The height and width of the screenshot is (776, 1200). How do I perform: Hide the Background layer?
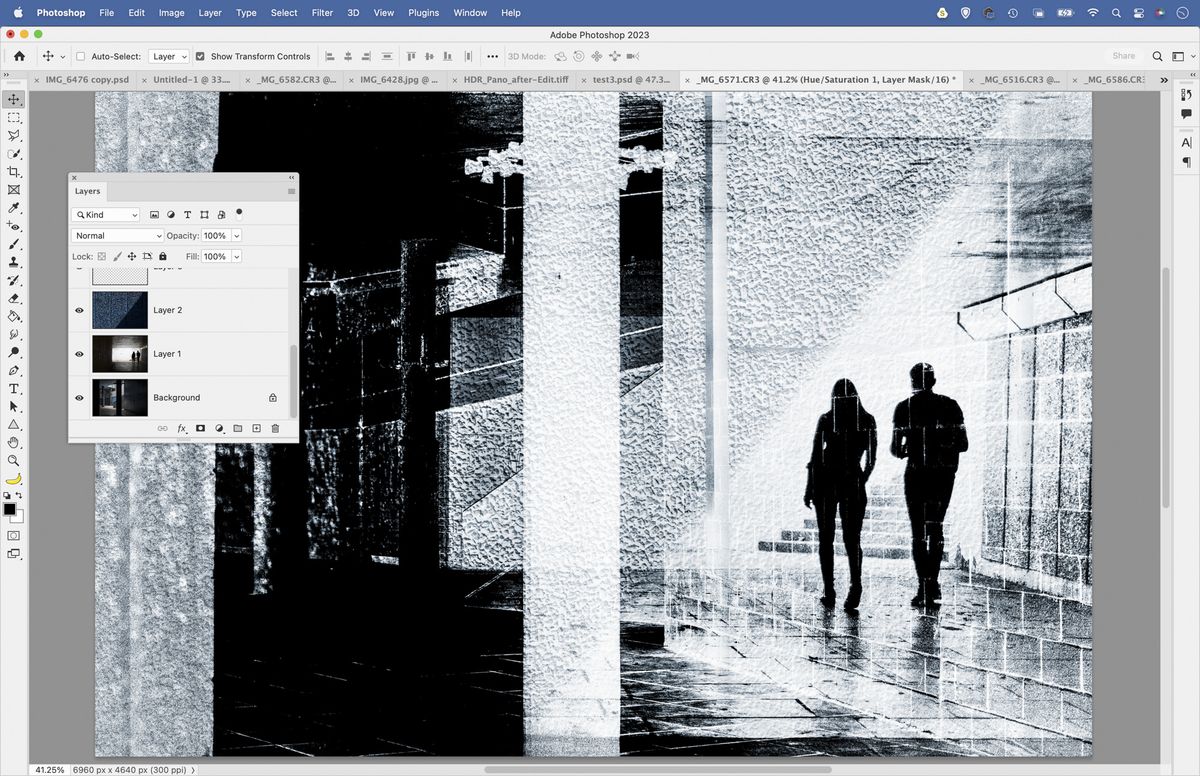point(79,397)
